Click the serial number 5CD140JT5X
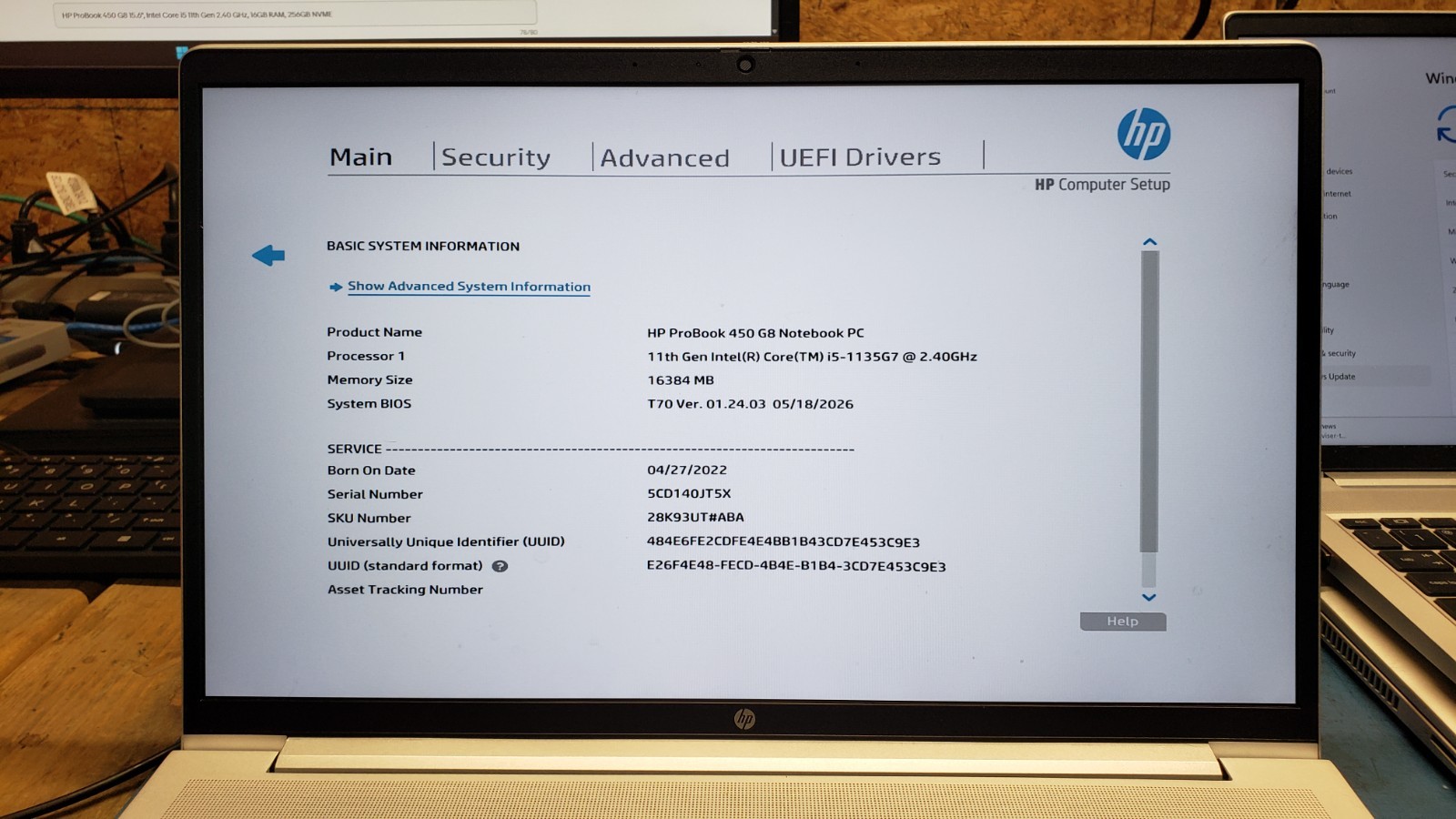This screenshot has width=1456, height=819. [689, 493]
